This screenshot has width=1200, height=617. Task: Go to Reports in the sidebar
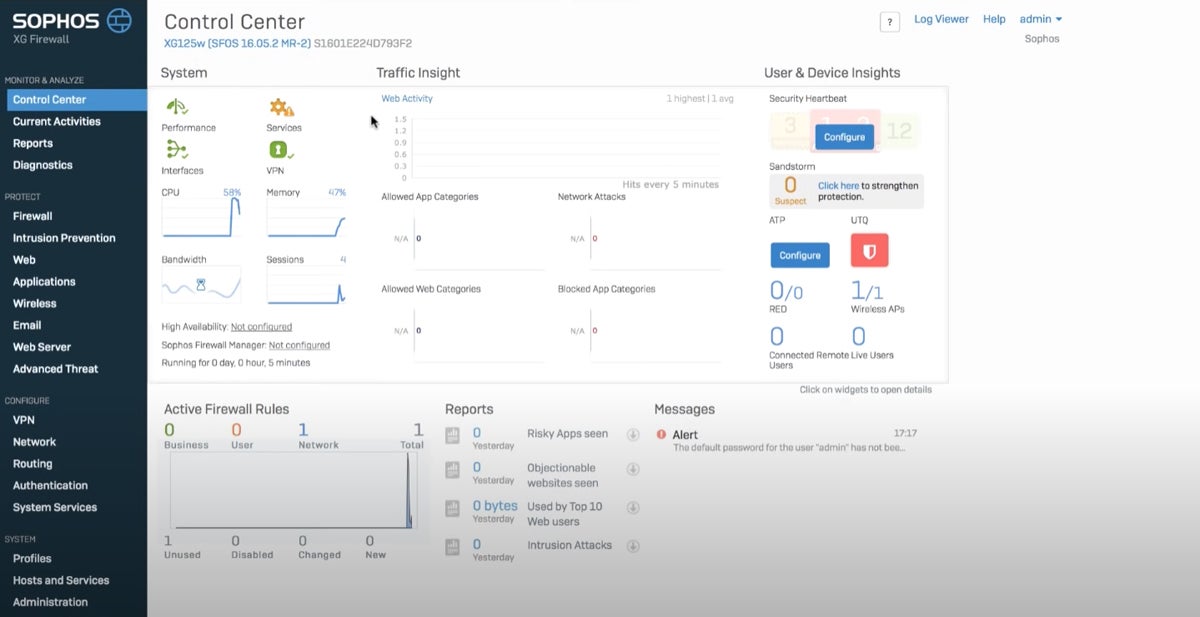[32, 144]
